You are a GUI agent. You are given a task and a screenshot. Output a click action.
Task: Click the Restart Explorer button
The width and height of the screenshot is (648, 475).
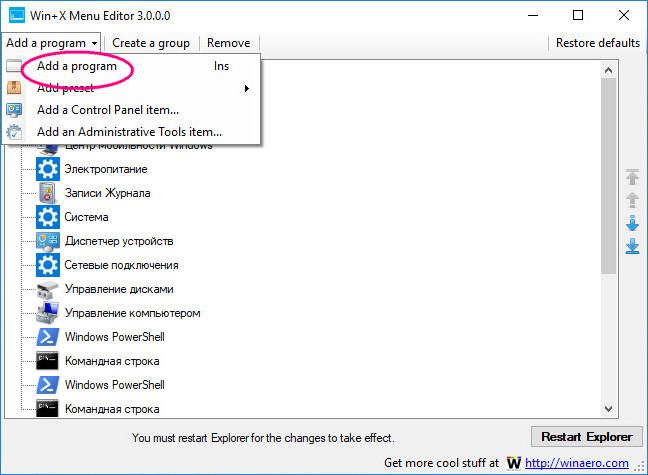(x=587, y=437)
